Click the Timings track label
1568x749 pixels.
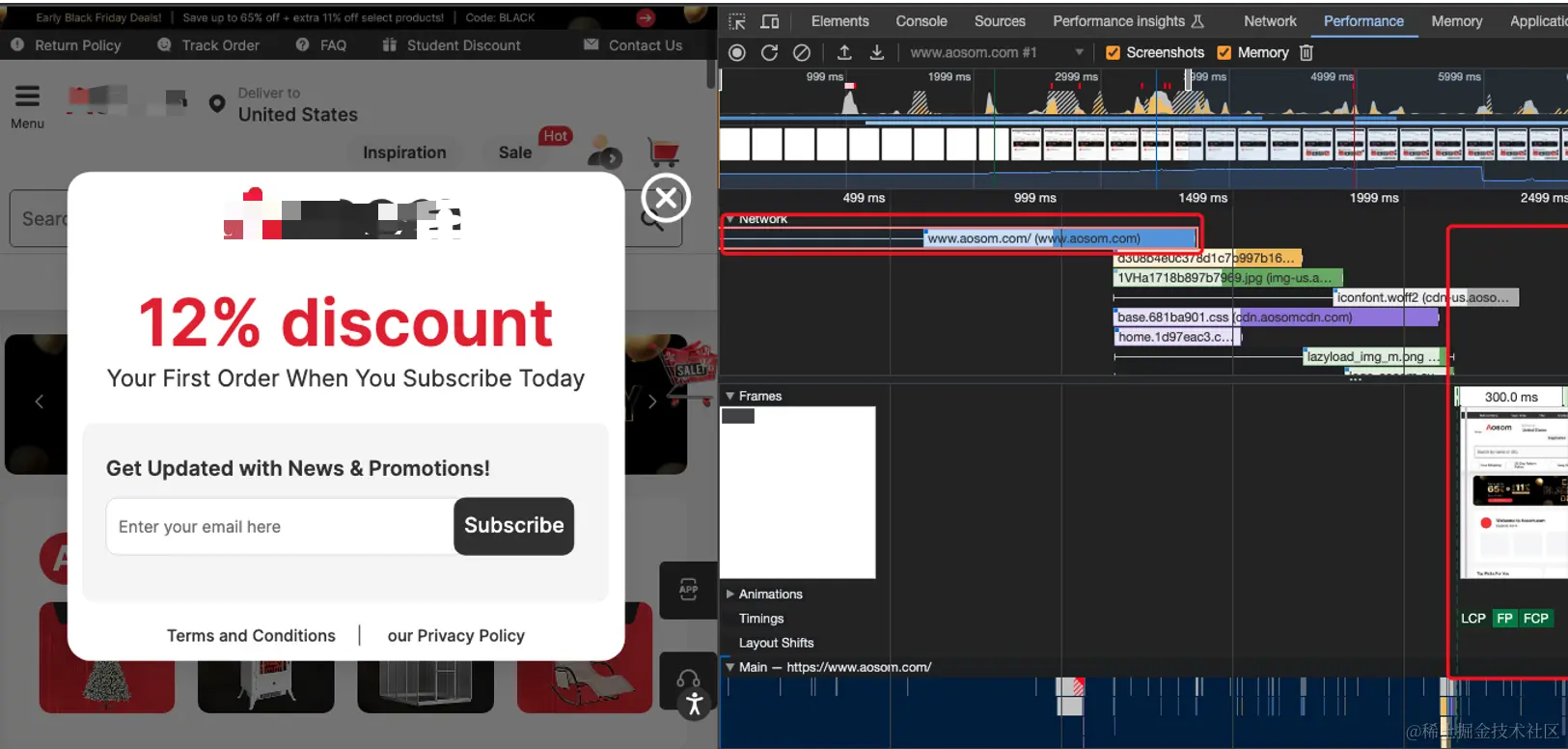(760, 619)
